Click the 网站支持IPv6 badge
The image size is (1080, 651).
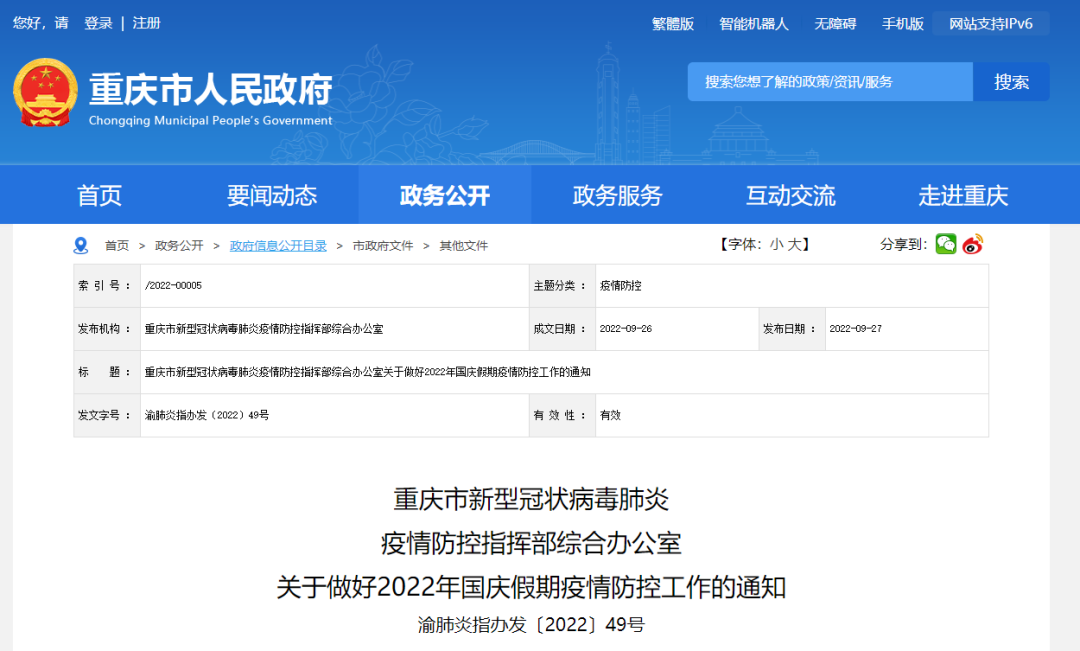(991, 24)
